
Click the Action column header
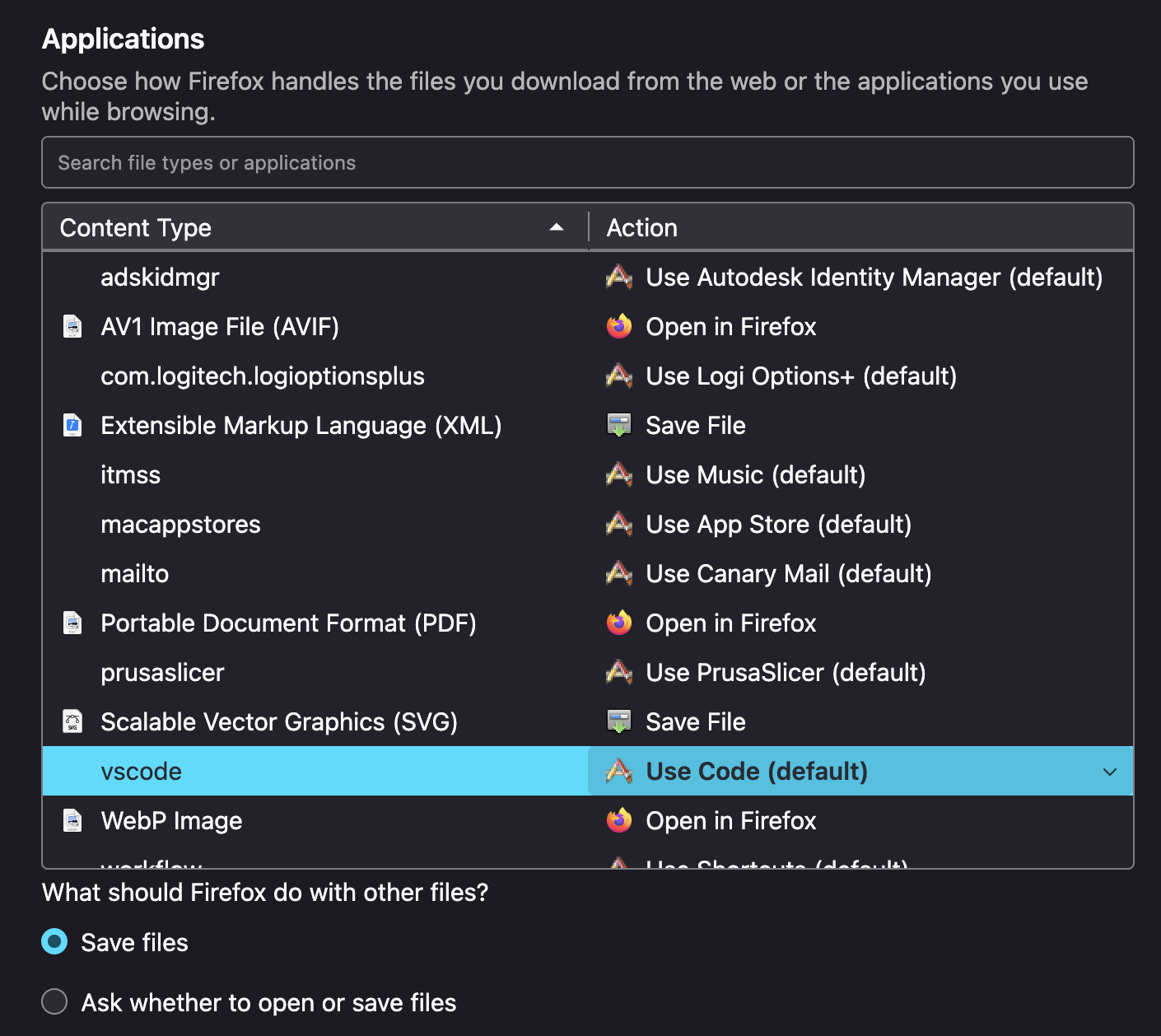coord(861,227)
